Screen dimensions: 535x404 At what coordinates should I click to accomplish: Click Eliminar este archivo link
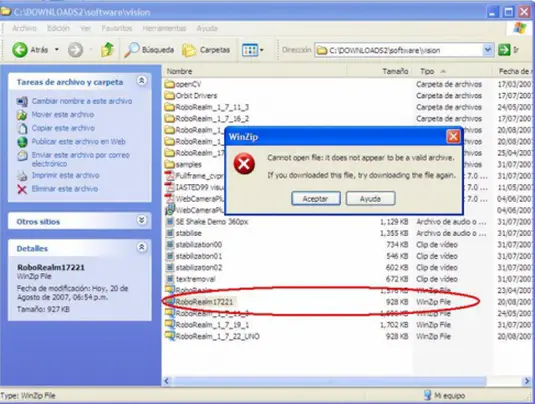[65, 189]
